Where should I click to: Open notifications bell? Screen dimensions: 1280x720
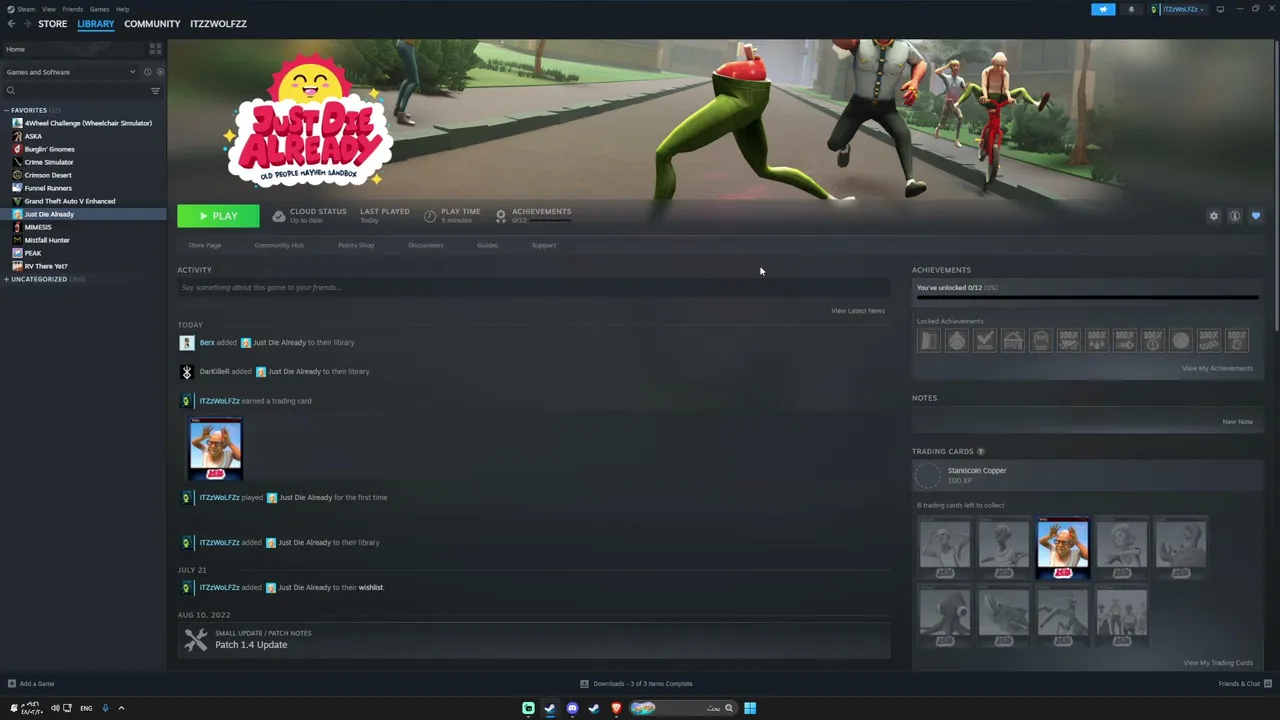point(1131,9)
